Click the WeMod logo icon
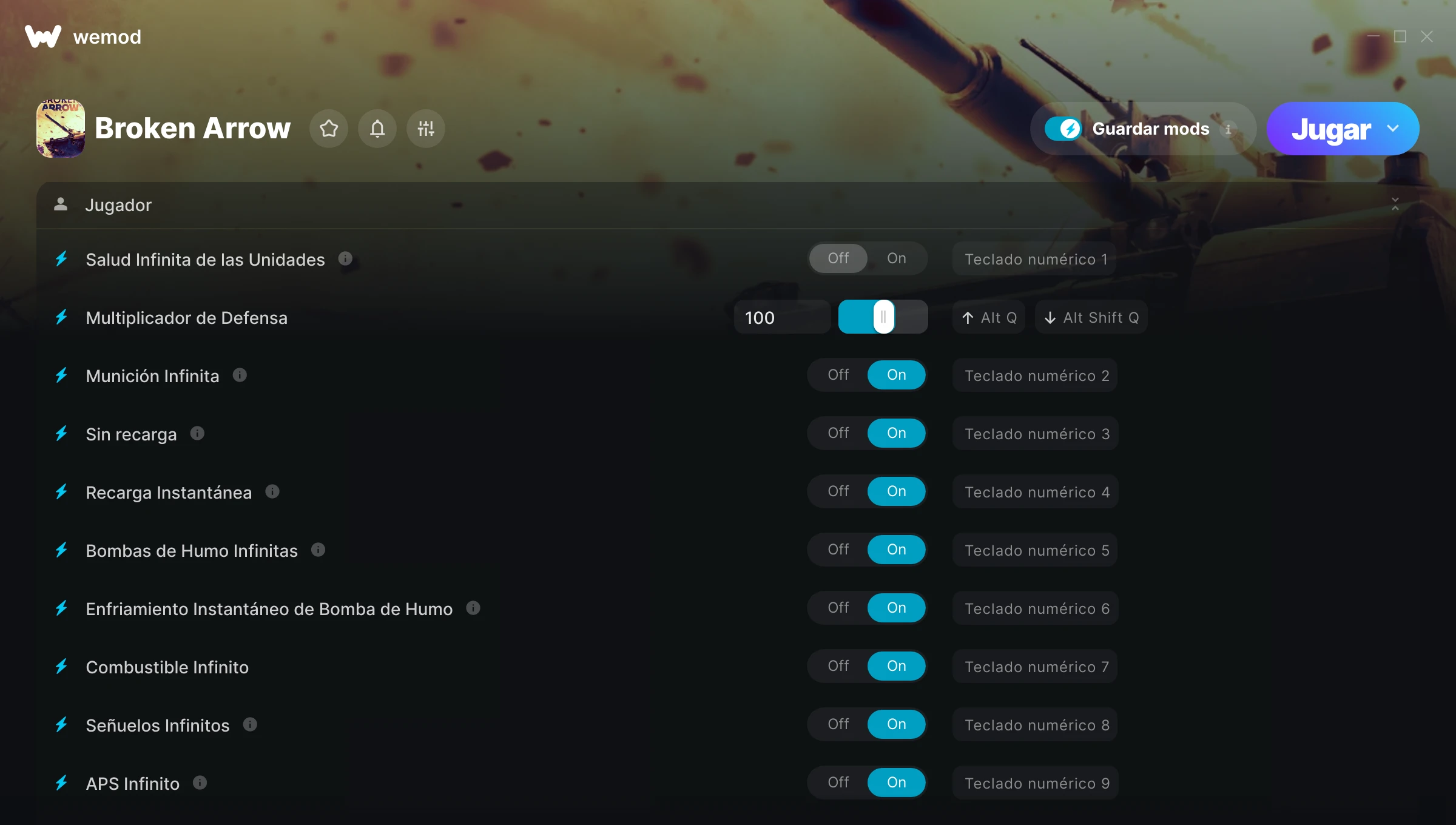Screen dimensions: 1456x825 pyautogui.click(x=43, y=36)
